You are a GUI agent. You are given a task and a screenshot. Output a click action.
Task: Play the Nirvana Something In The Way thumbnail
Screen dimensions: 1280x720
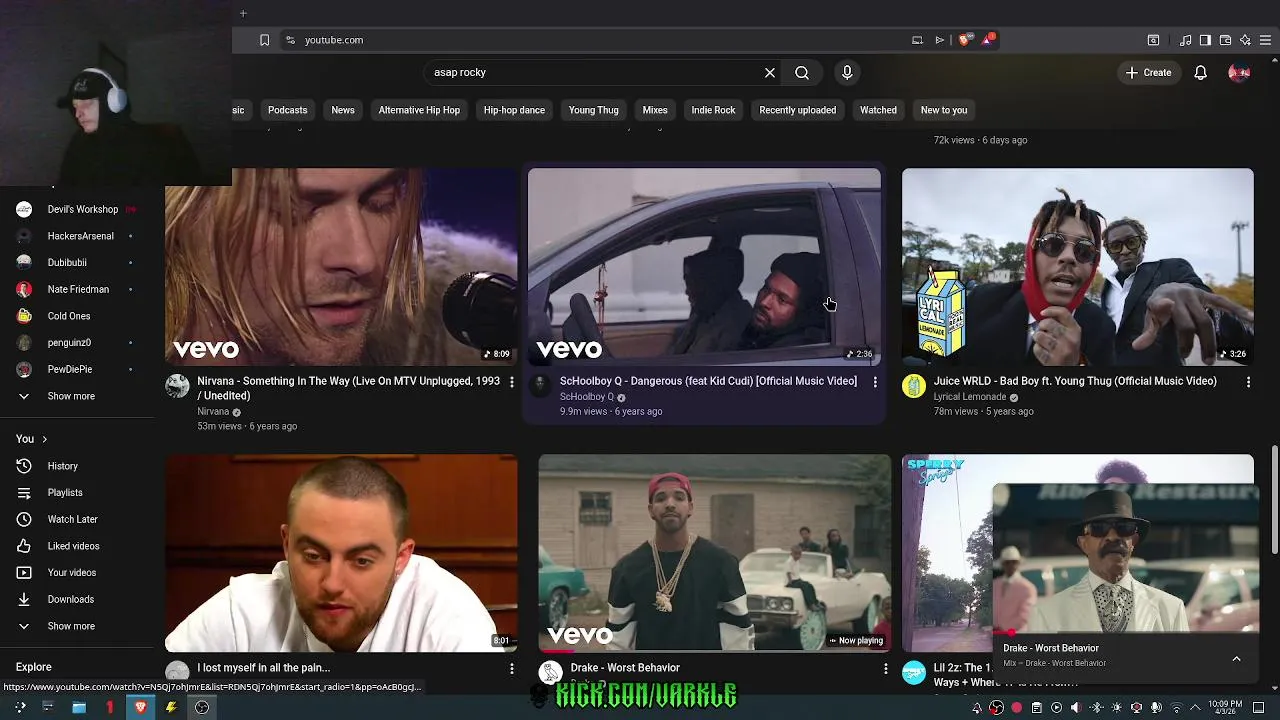click(341, 266)
